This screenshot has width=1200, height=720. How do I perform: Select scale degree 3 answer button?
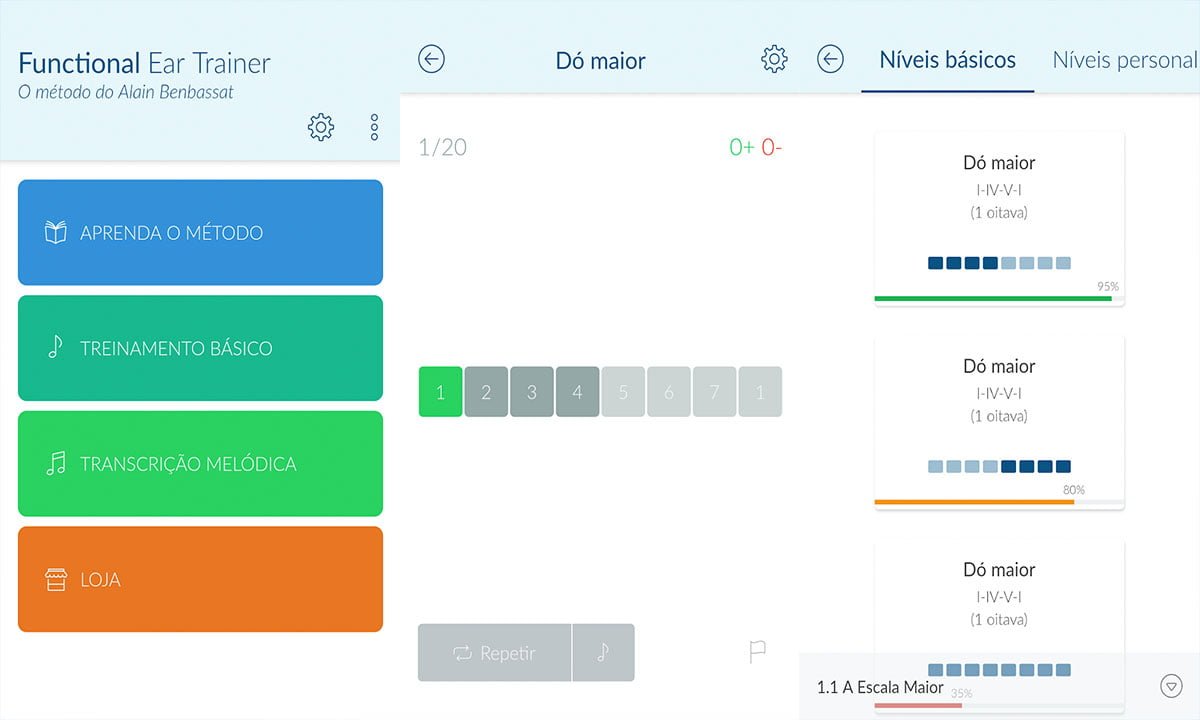pyautogui.click(x=532, y=392)
